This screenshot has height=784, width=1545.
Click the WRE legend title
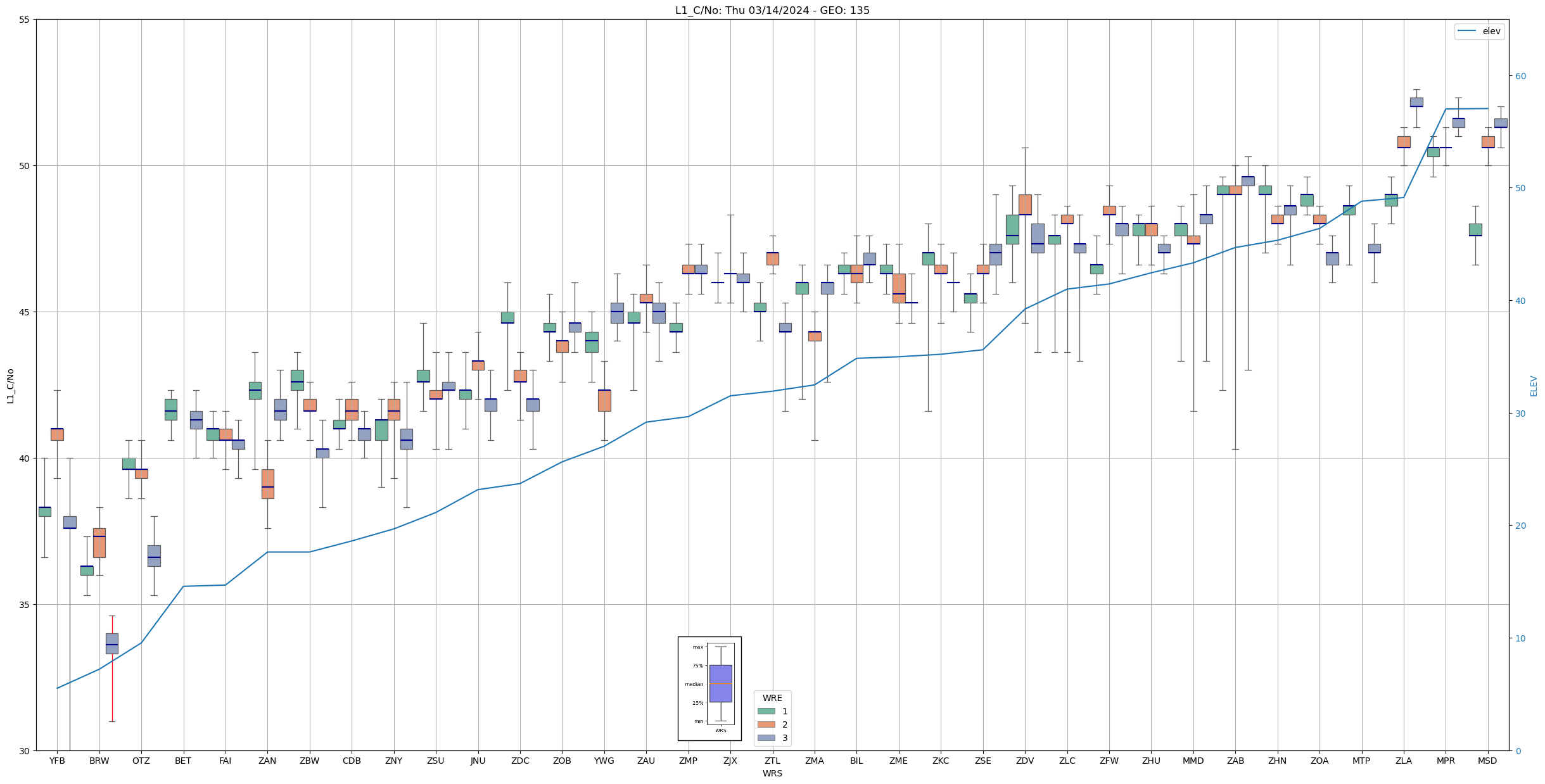click(x=772, y=698)
